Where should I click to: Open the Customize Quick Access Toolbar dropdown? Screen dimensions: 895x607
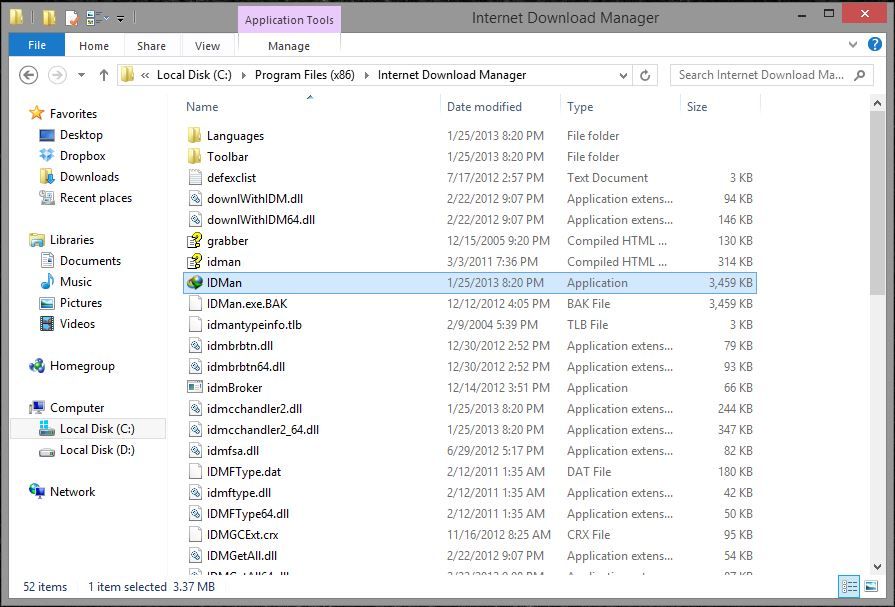tap(120, 19)
